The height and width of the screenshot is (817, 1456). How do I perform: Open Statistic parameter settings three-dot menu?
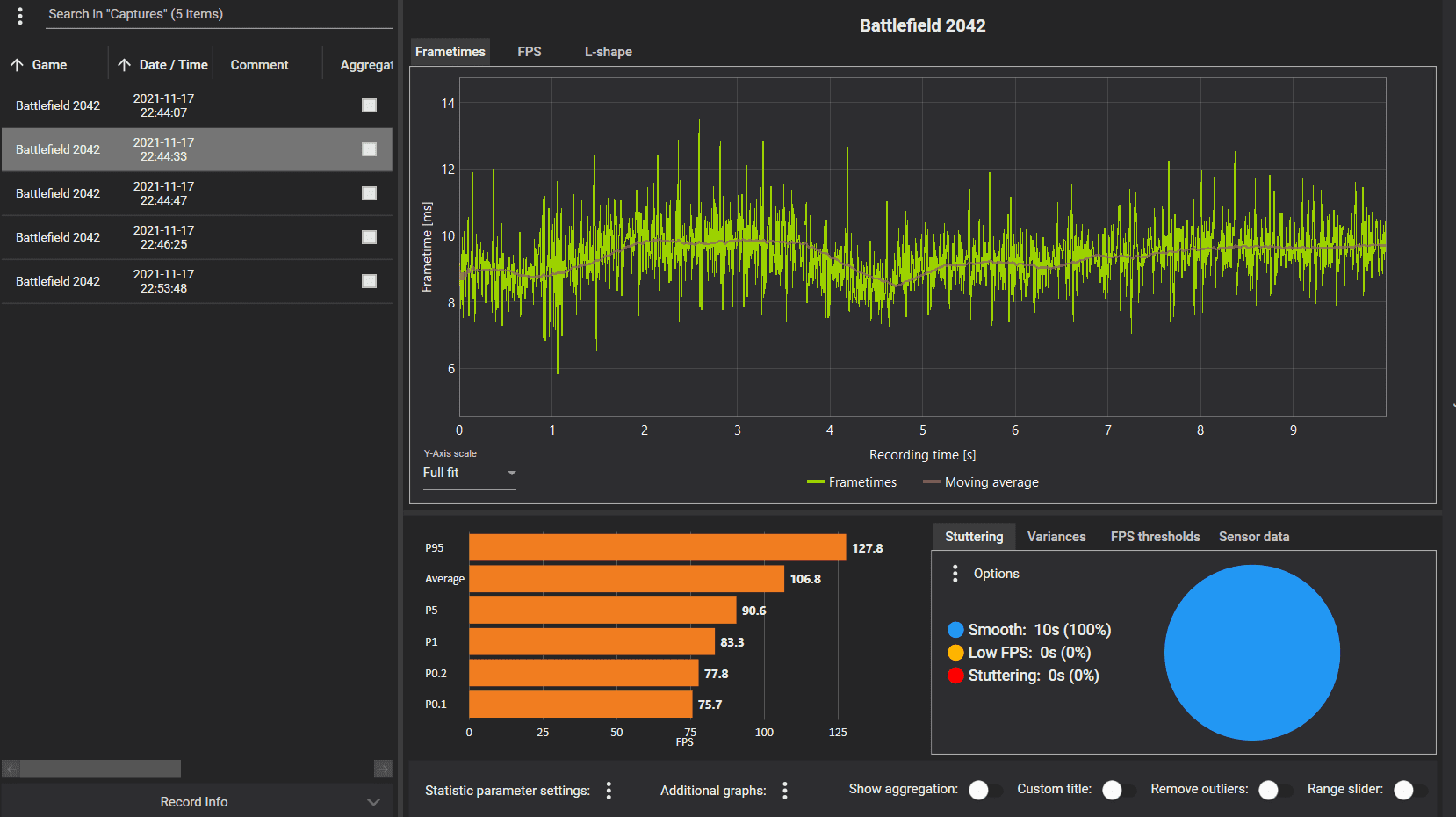(x=609, y=791)
